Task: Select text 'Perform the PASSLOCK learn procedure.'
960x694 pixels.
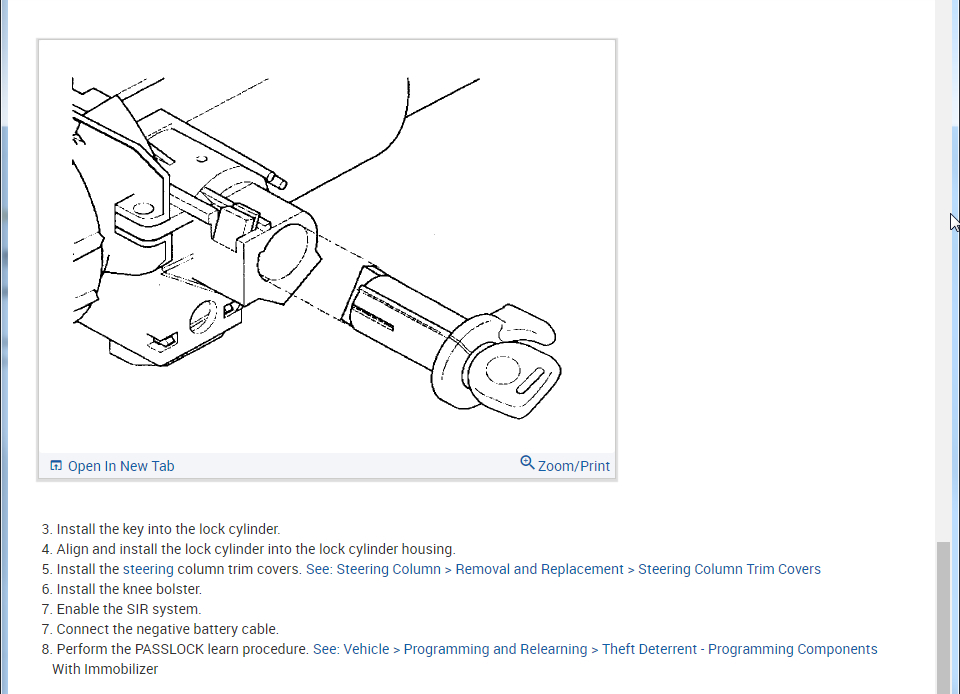Action: pos(182,649)
